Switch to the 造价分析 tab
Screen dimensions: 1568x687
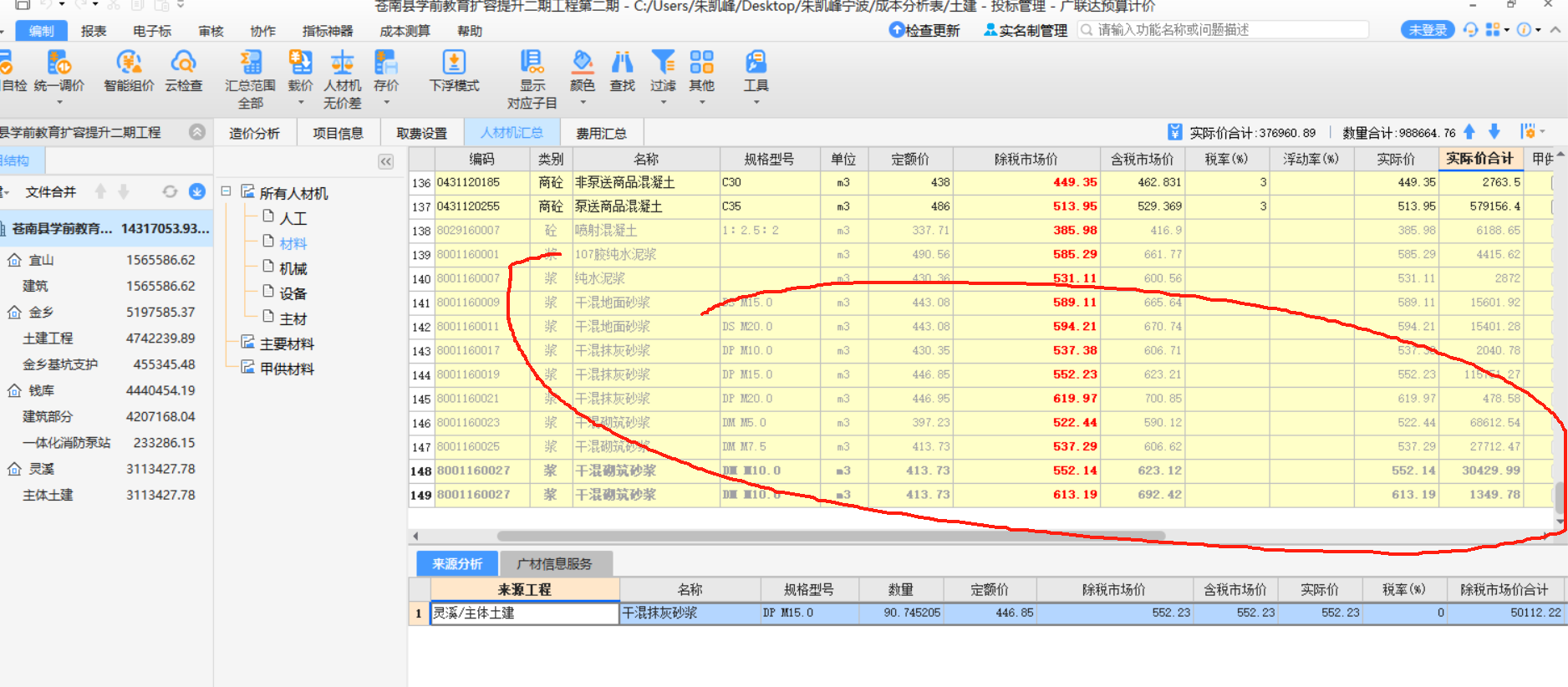pos(255,133)
